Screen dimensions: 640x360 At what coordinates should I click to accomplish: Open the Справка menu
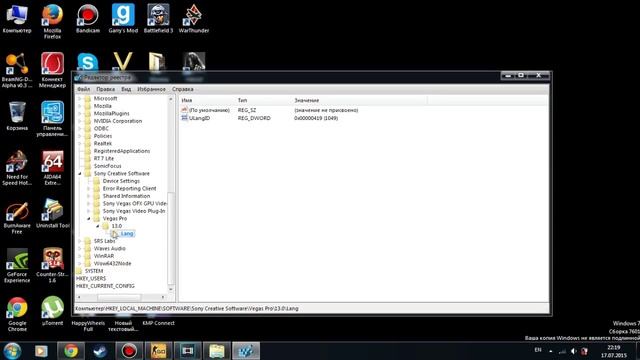click(x=182, y=89)
